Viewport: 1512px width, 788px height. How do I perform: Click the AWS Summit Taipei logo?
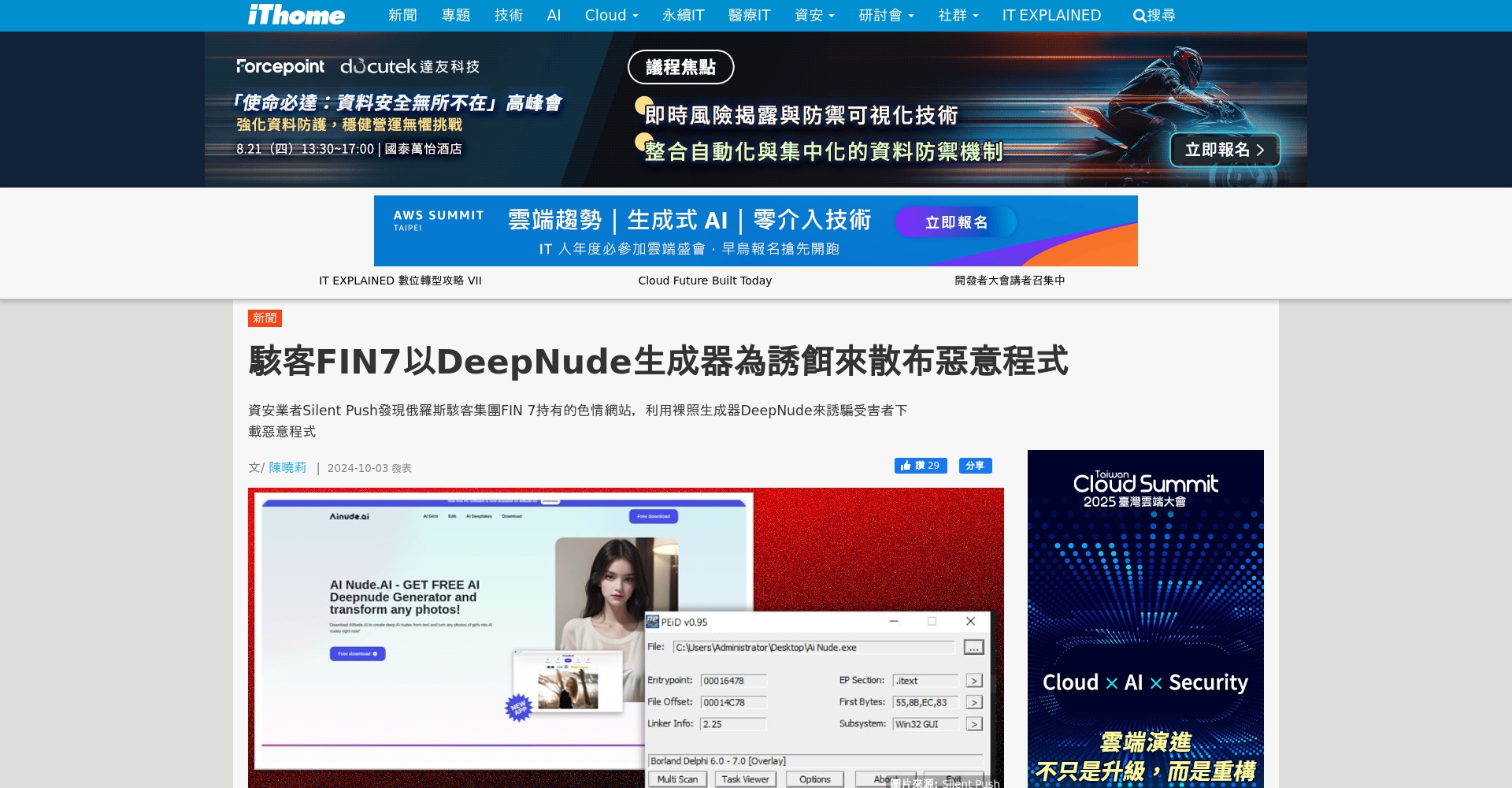439,221
